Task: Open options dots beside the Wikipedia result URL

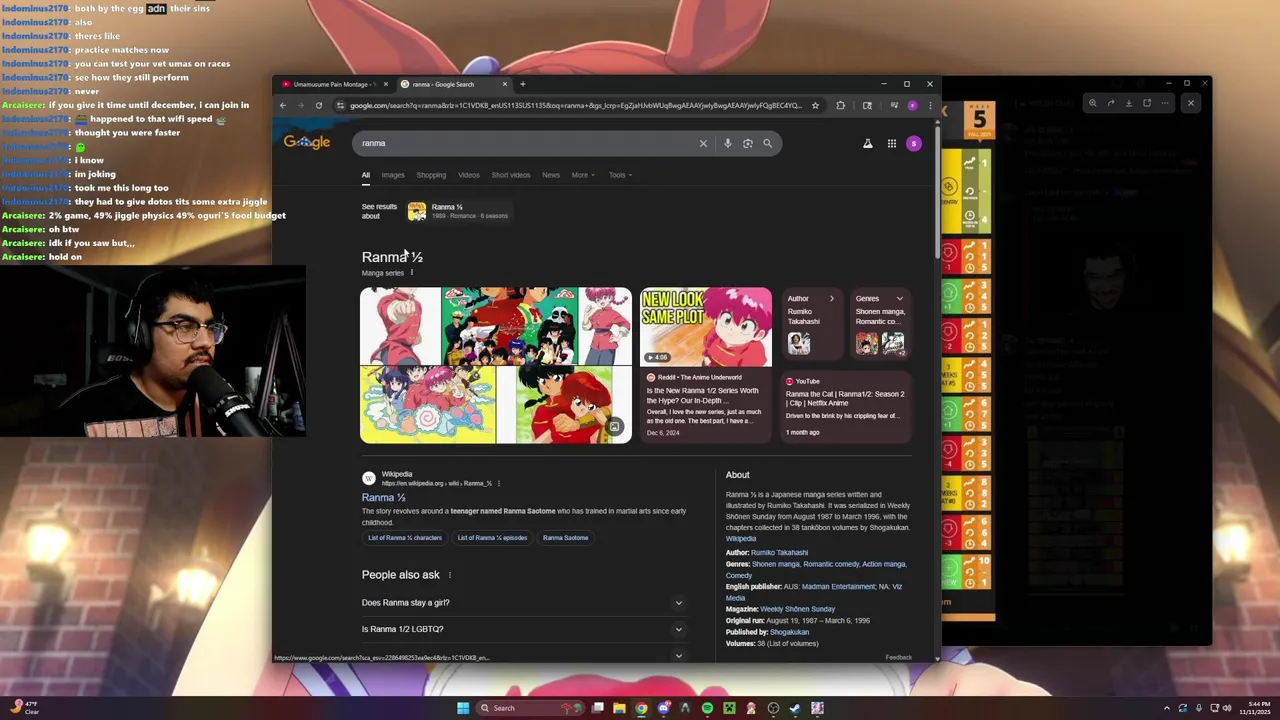Action: pos(498,483)
